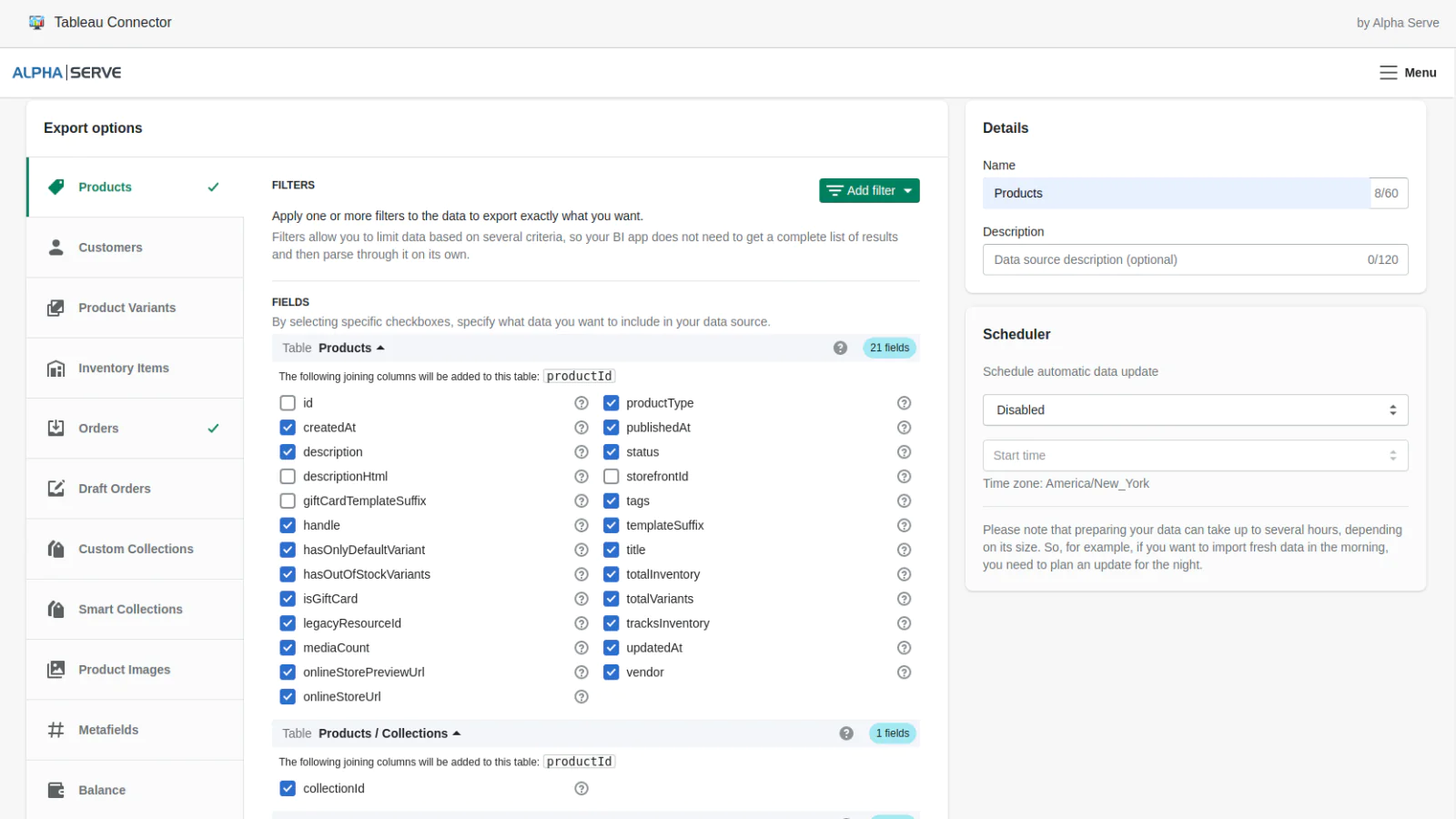Open the Disabled scheduler dropdown

pos(1195,410)
